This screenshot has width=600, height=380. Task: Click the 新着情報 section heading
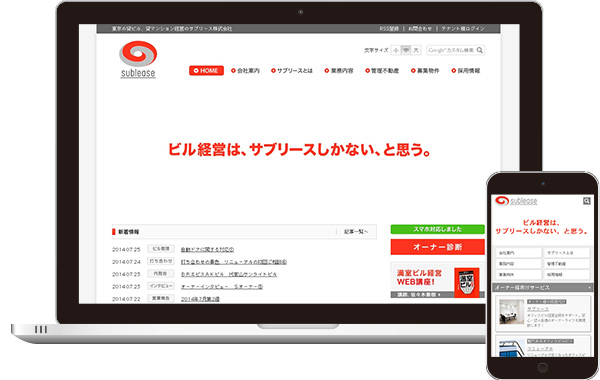pyautogui.click(x=129, y=232)
